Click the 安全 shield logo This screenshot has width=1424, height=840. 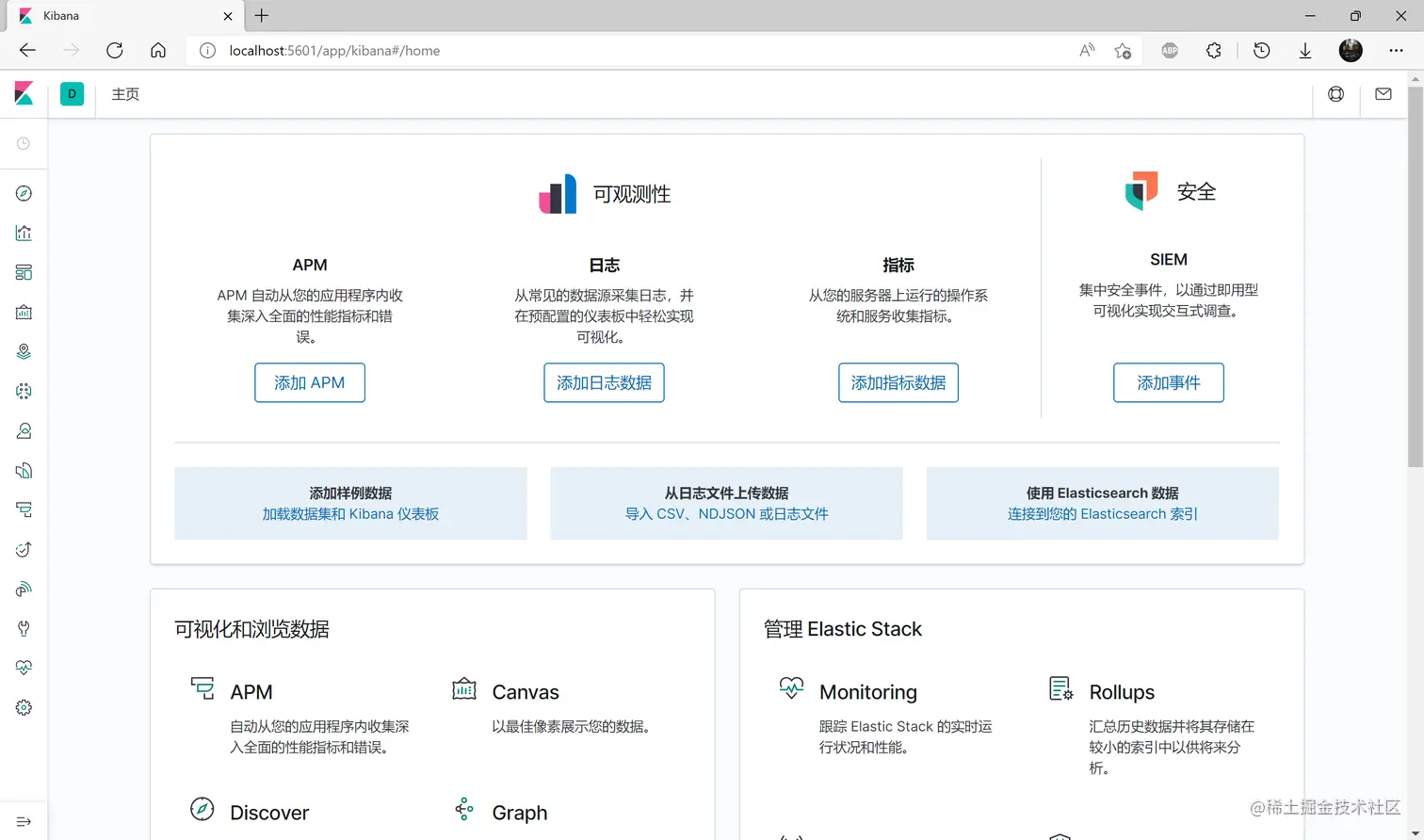(x=1141, y=191)
